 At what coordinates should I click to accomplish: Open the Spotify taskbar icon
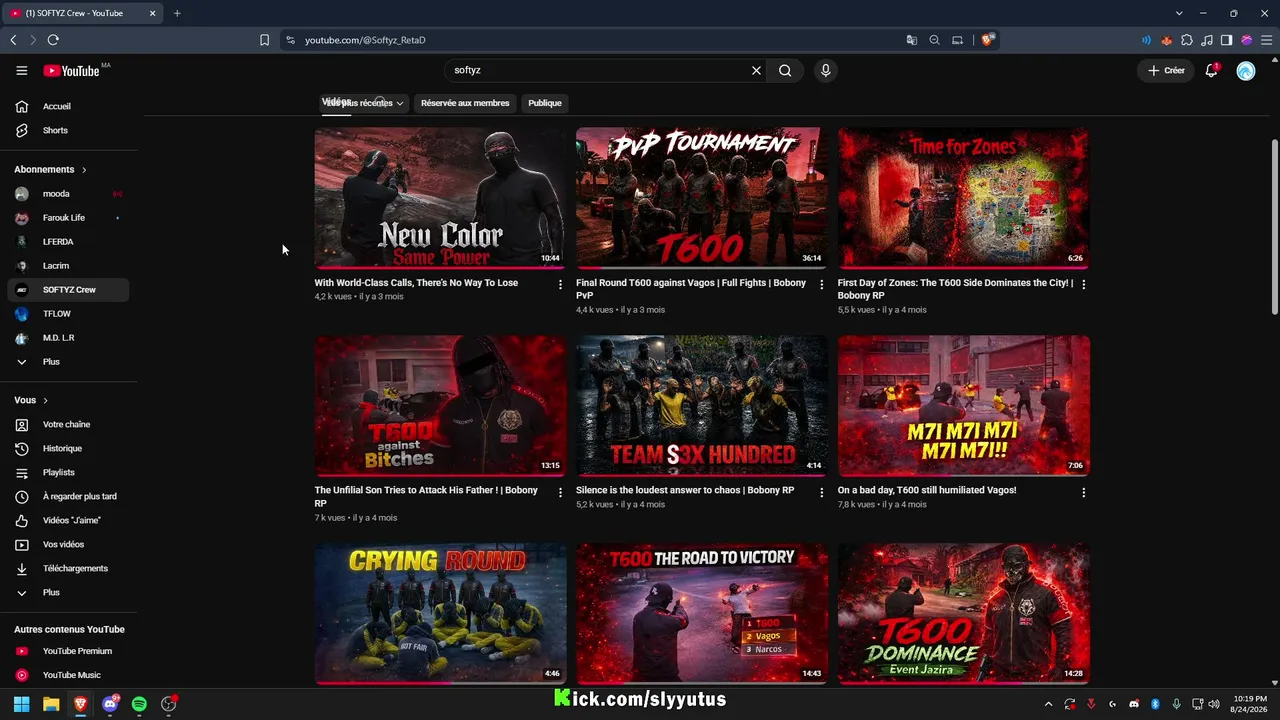(x=139, y=704)
